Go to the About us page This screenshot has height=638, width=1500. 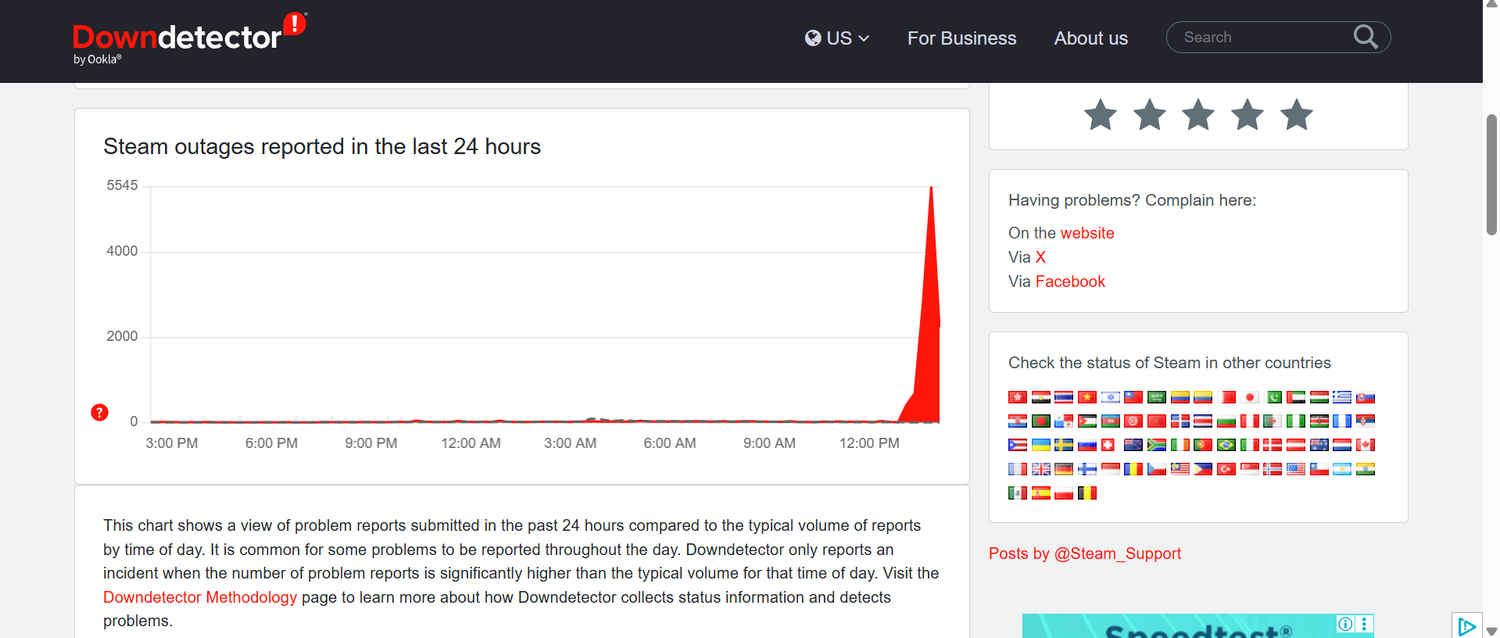pos(1090,38)
